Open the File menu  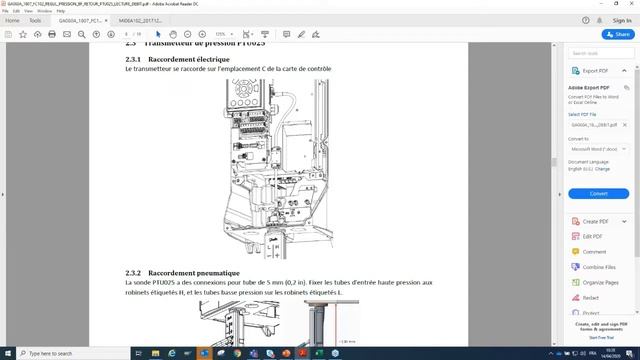pos(5,11)
